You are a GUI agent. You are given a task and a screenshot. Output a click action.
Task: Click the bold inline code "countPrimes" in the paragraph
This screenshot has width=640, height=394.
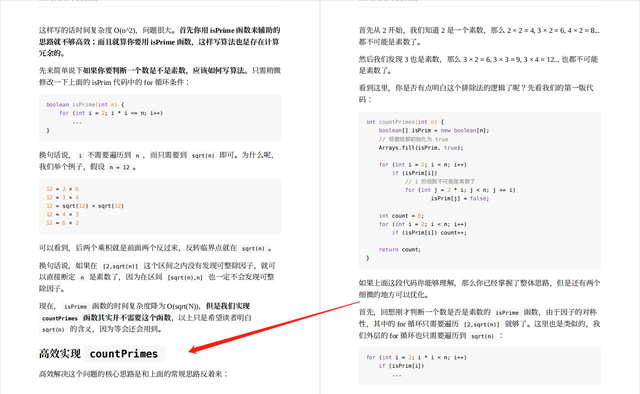[60, 318]
